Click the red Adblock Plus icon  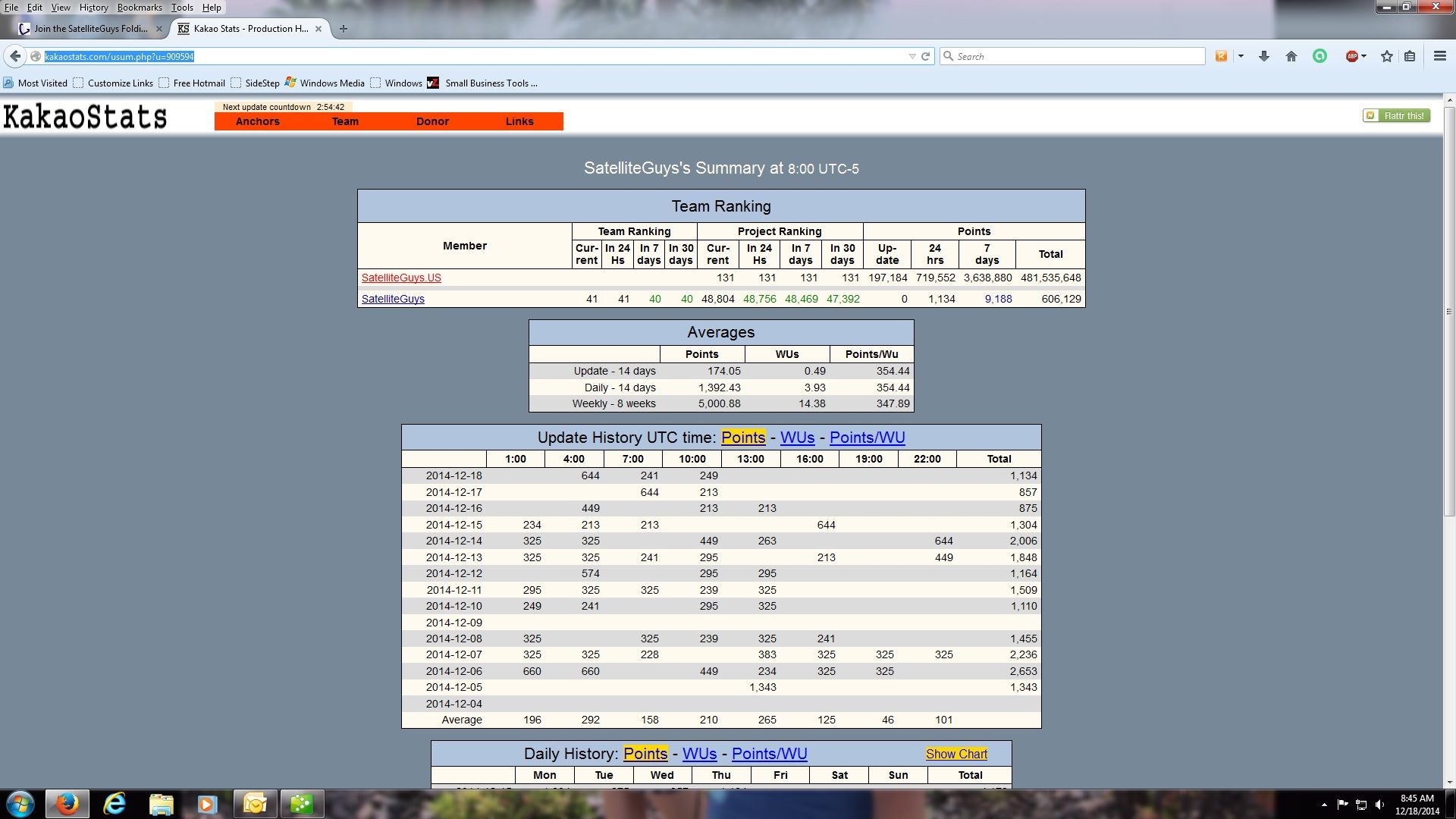point(1351,56)
